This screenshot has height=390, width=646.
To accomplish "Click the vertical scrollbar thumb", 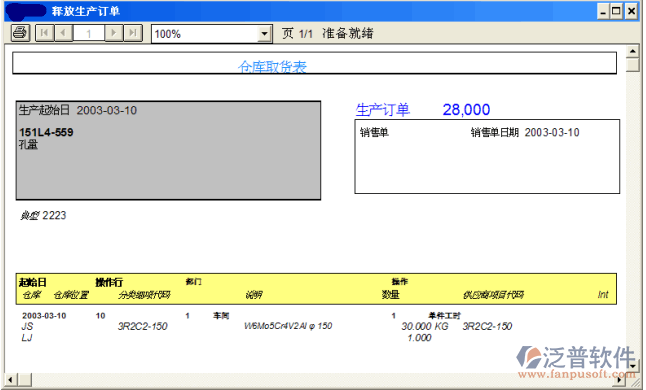I will click(632, 65).
